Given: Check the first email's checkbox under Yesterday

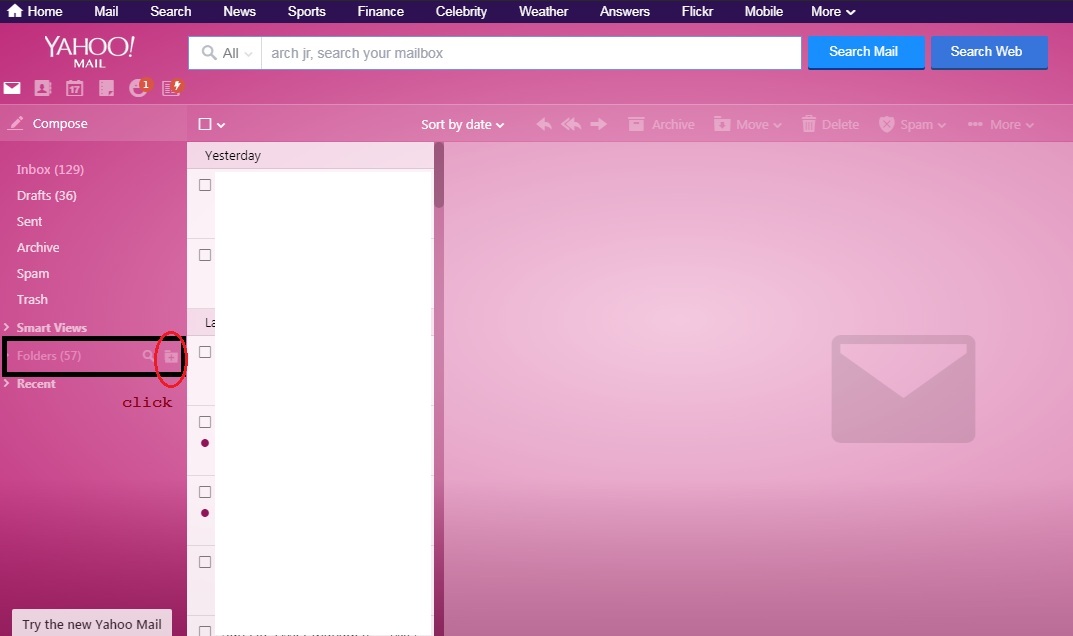Looking at the screenshot, I should click(x=204, y=184).
